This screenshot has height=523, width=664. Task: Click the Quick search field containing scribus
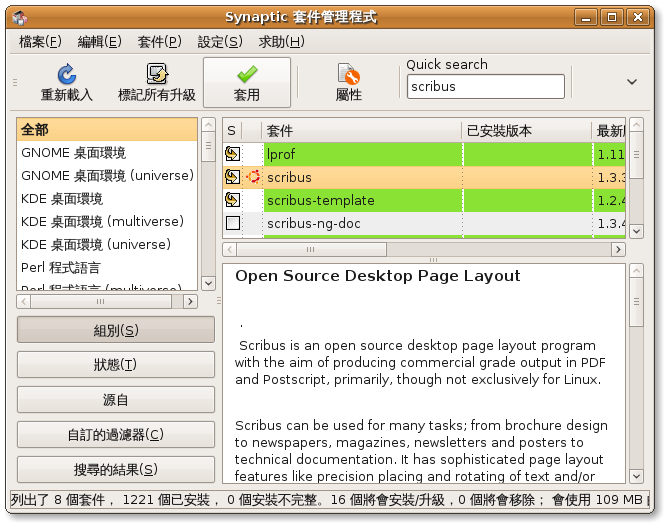coord(486,86)
